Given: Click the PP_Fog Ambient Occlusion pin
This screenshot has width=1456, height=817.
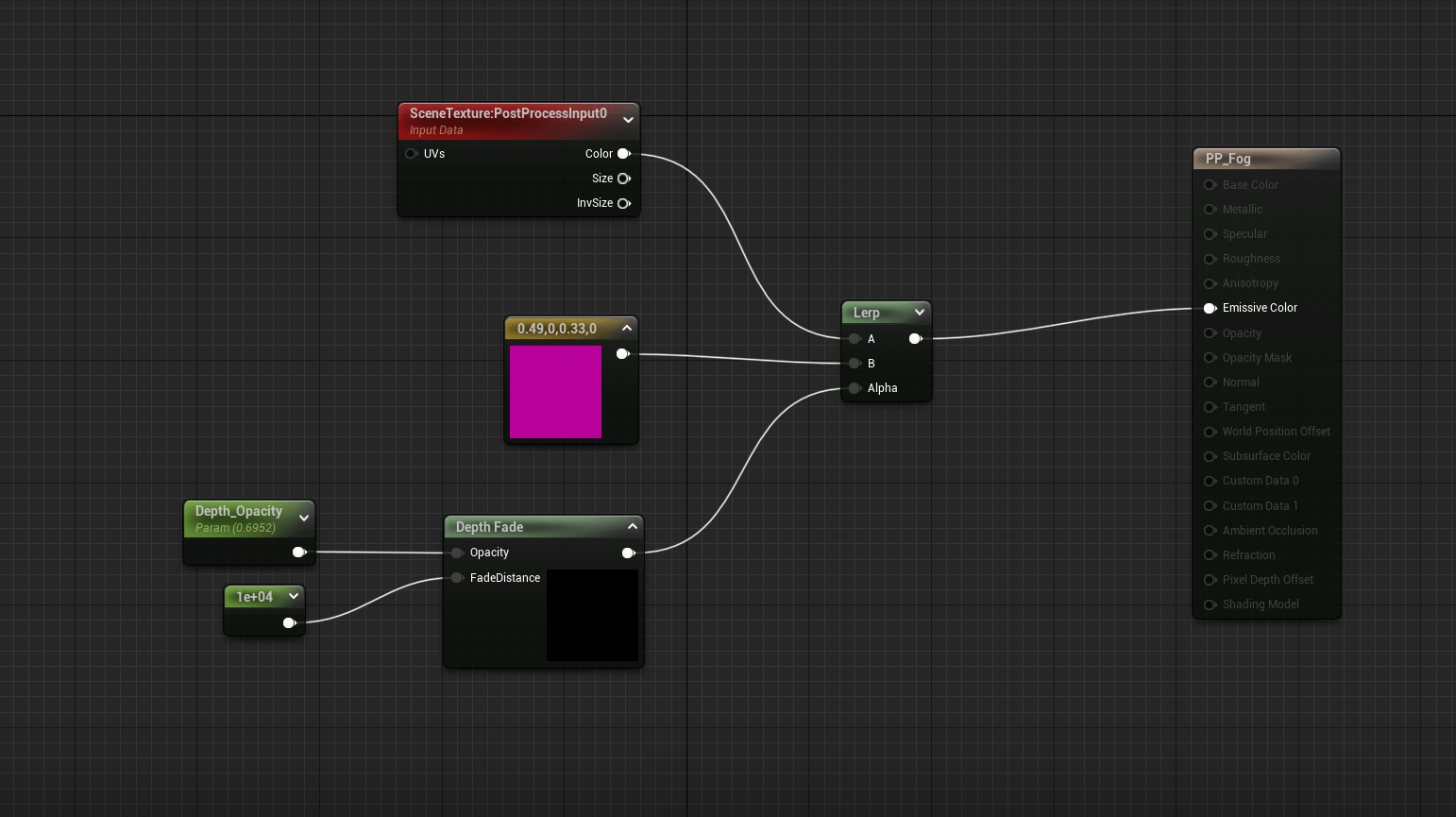Looking at the screenshot, I should click(1210, 531).
